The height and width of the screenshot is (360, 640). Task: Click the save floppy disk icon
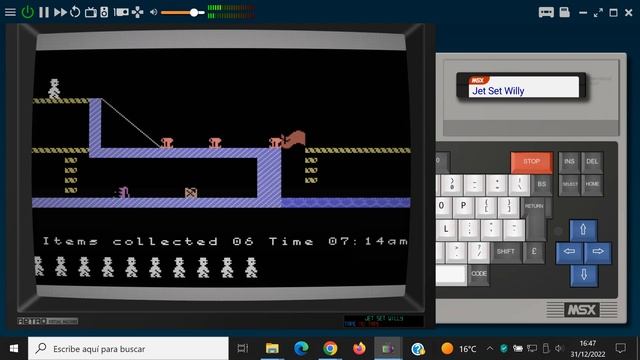pyautogui.click(x=564, y=12)
